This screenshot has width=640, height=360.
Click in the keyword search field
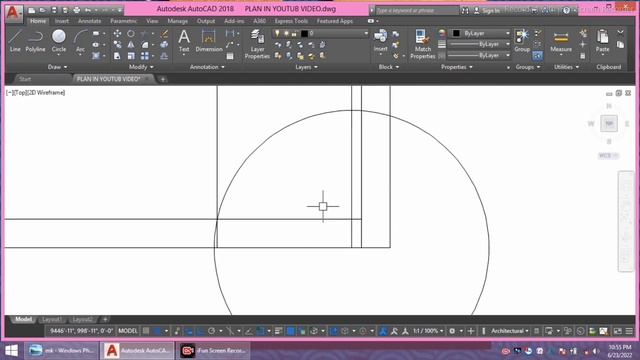pyautogui.click(x=416, y=11)
